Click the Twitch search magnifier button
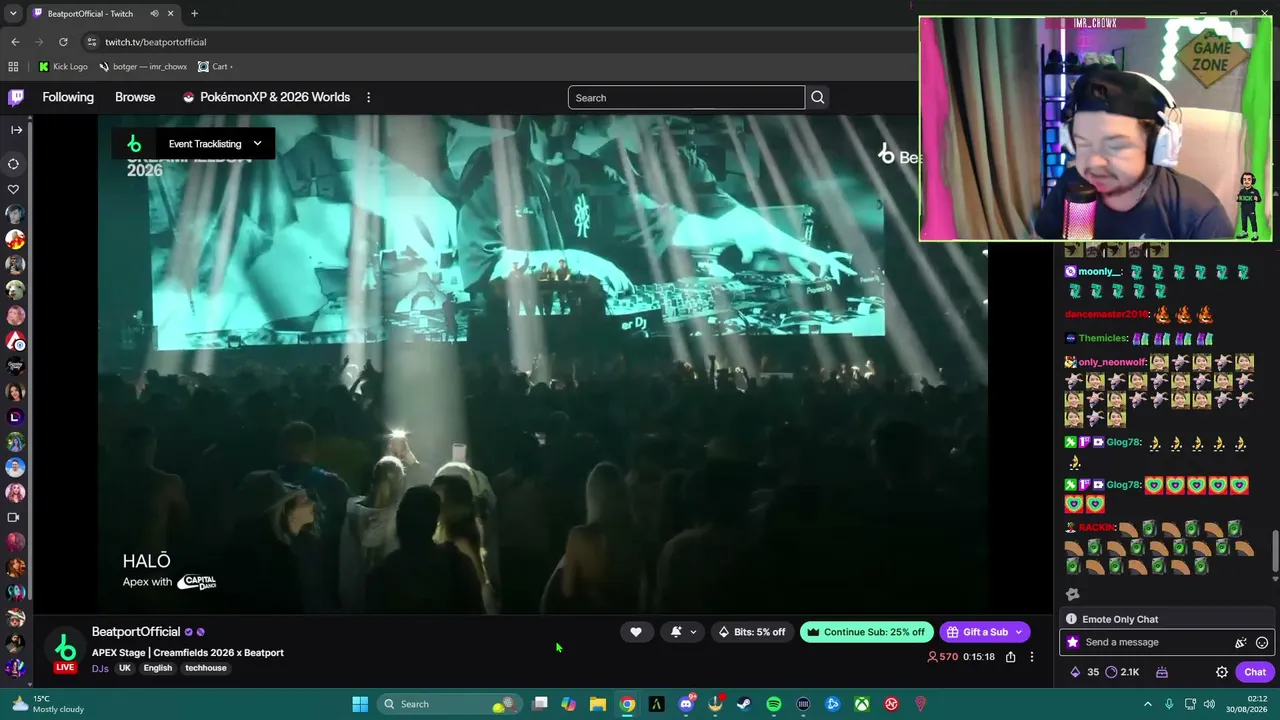1280x720 pixels. (817, 97)
